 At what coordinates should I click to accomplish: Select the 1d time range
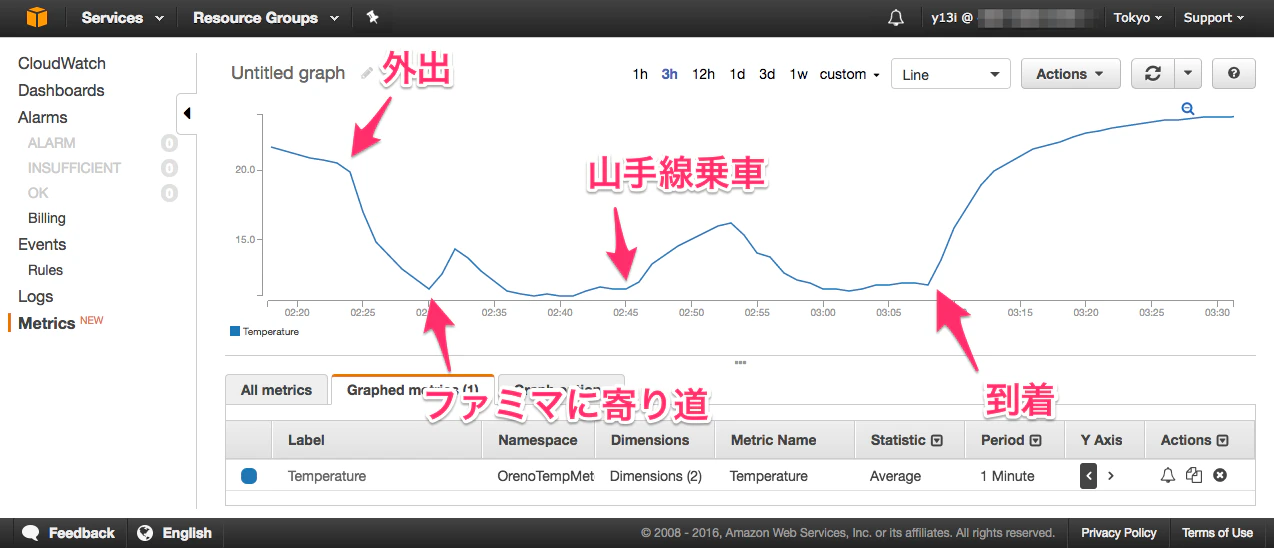[737, 74]
